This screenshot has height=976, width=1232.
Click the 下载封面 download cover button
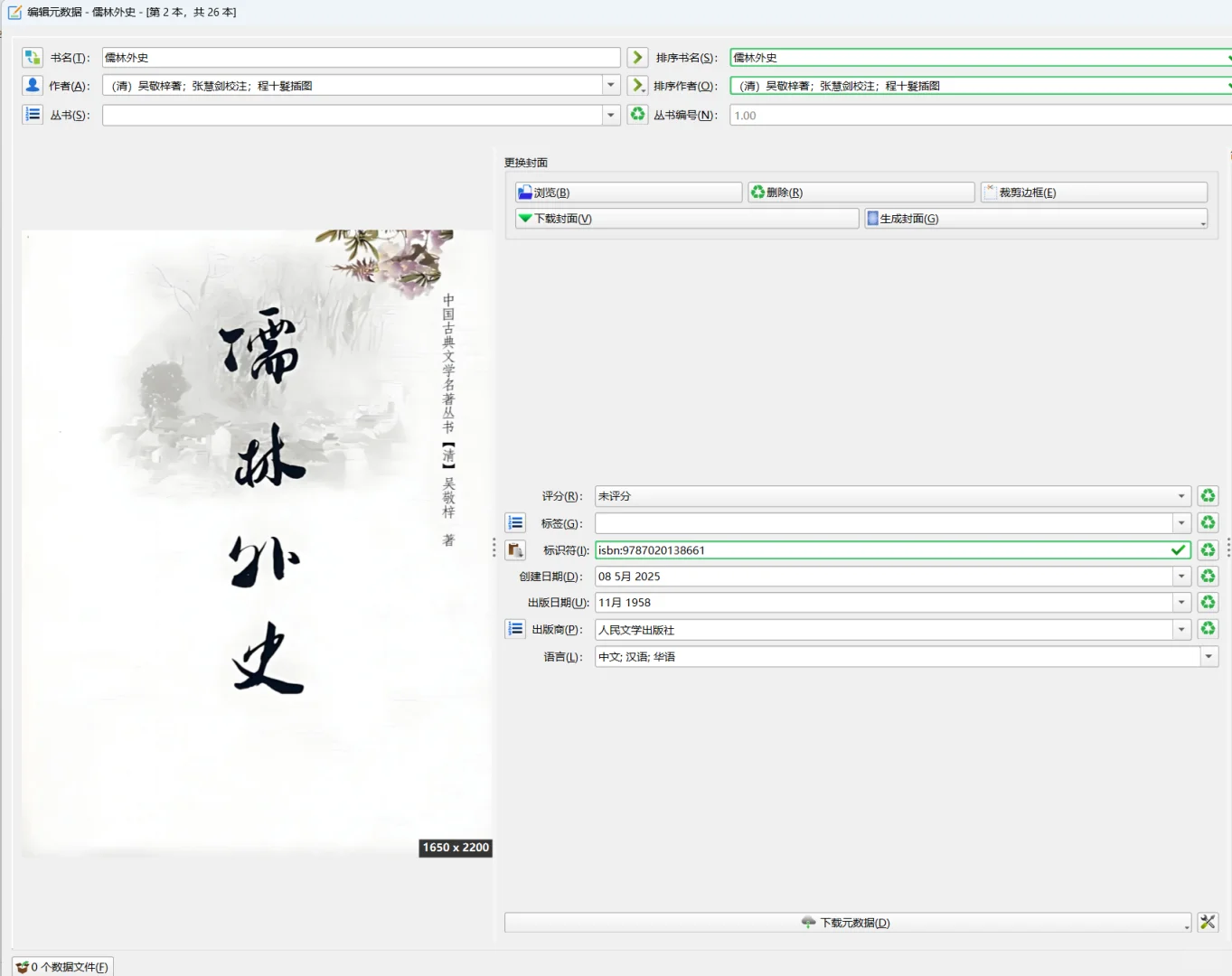click(686, 219)
